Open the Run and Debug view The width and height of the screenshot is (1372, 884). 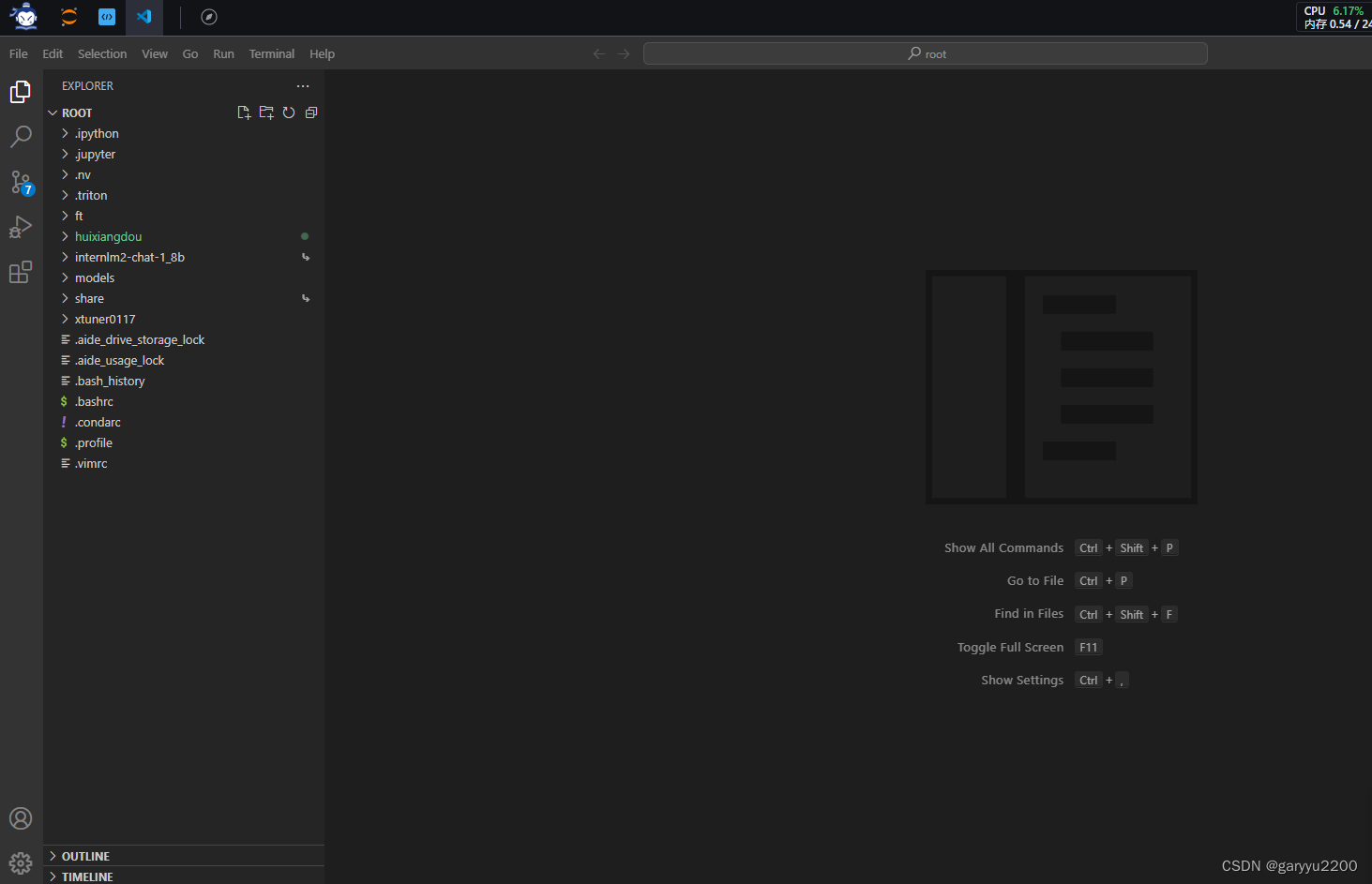[x=21, y=227]
